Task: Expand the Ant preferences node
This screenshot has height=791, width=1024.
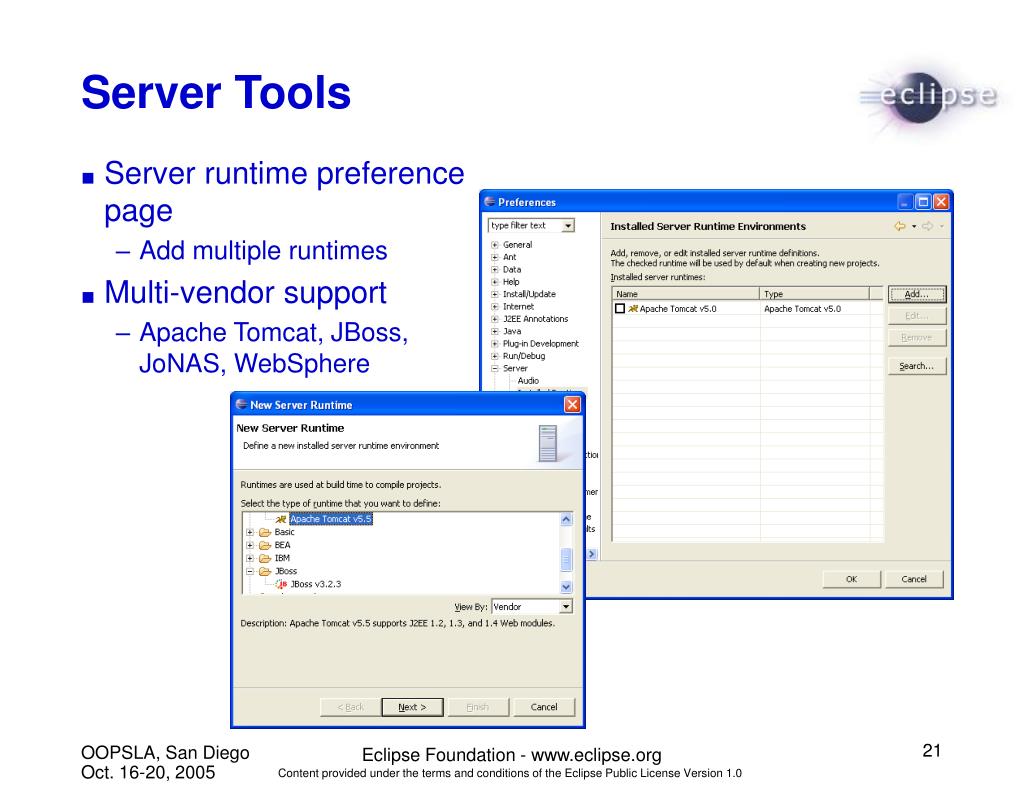Action: [x=495, y=257]
